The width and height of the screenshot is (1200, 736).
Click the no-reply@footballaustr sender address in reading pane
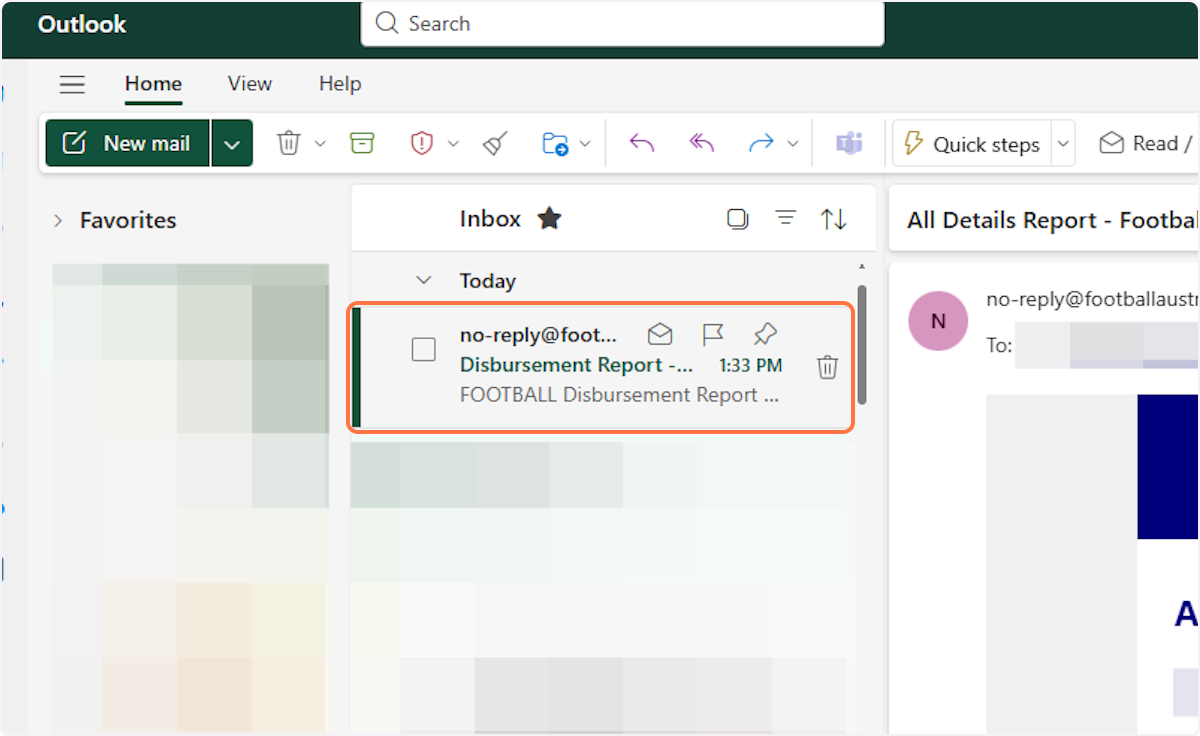tap(1092, 299)
